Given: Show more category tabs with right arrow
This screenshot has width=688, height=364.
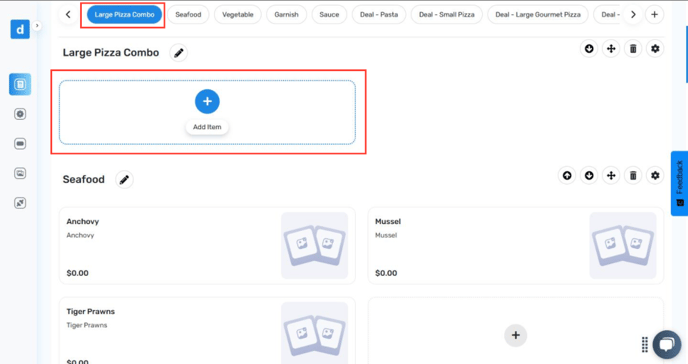Looking at the screenshot, I should [633, 14].
